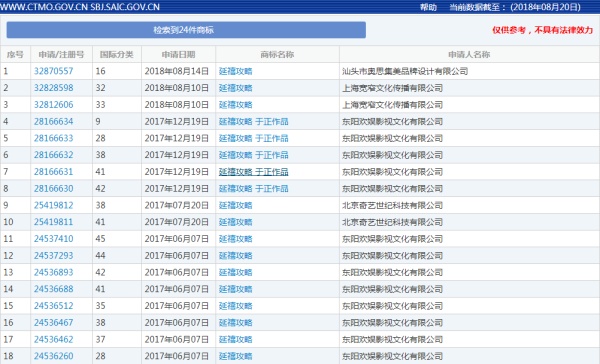Select applicant 汕头市奥思集美品牌设计有限公司

(405, 71)
